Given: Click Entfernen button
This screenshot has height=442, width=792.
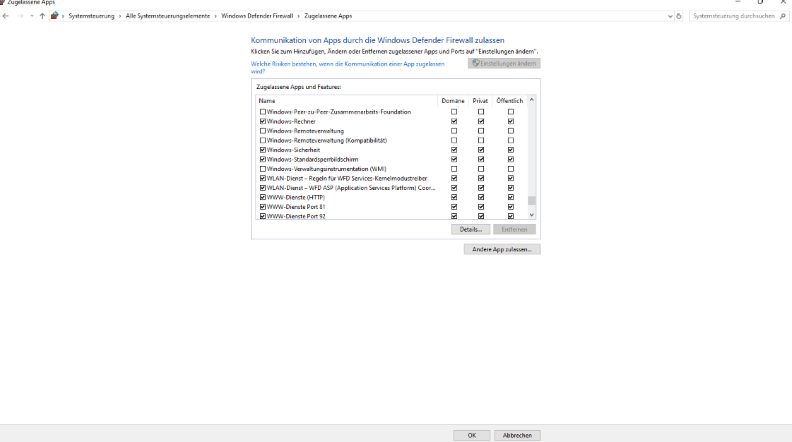Looking at the screenshot, I should coord(514,229).
